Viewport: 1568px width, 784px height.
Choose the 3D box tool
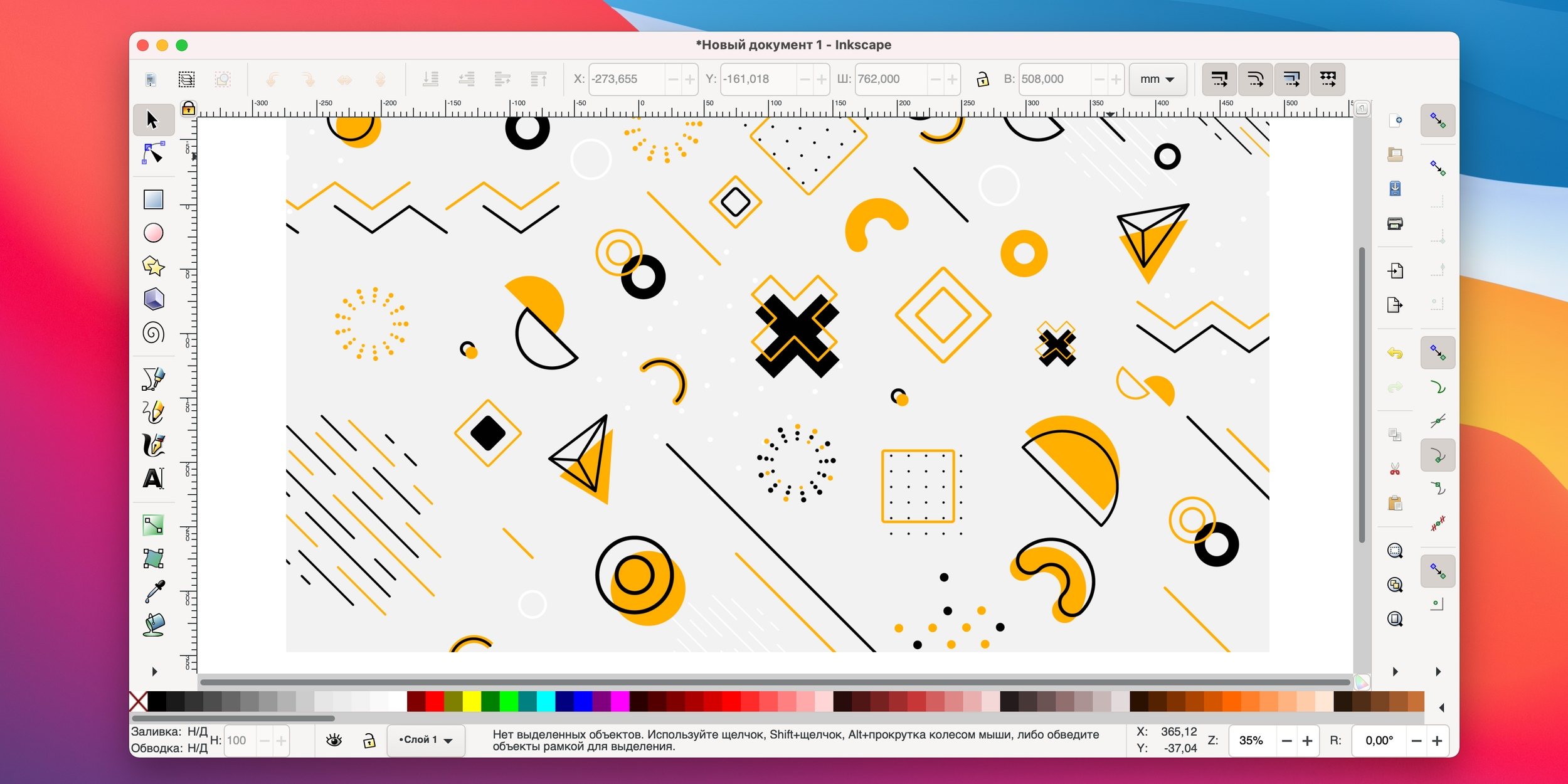(154, 299)
